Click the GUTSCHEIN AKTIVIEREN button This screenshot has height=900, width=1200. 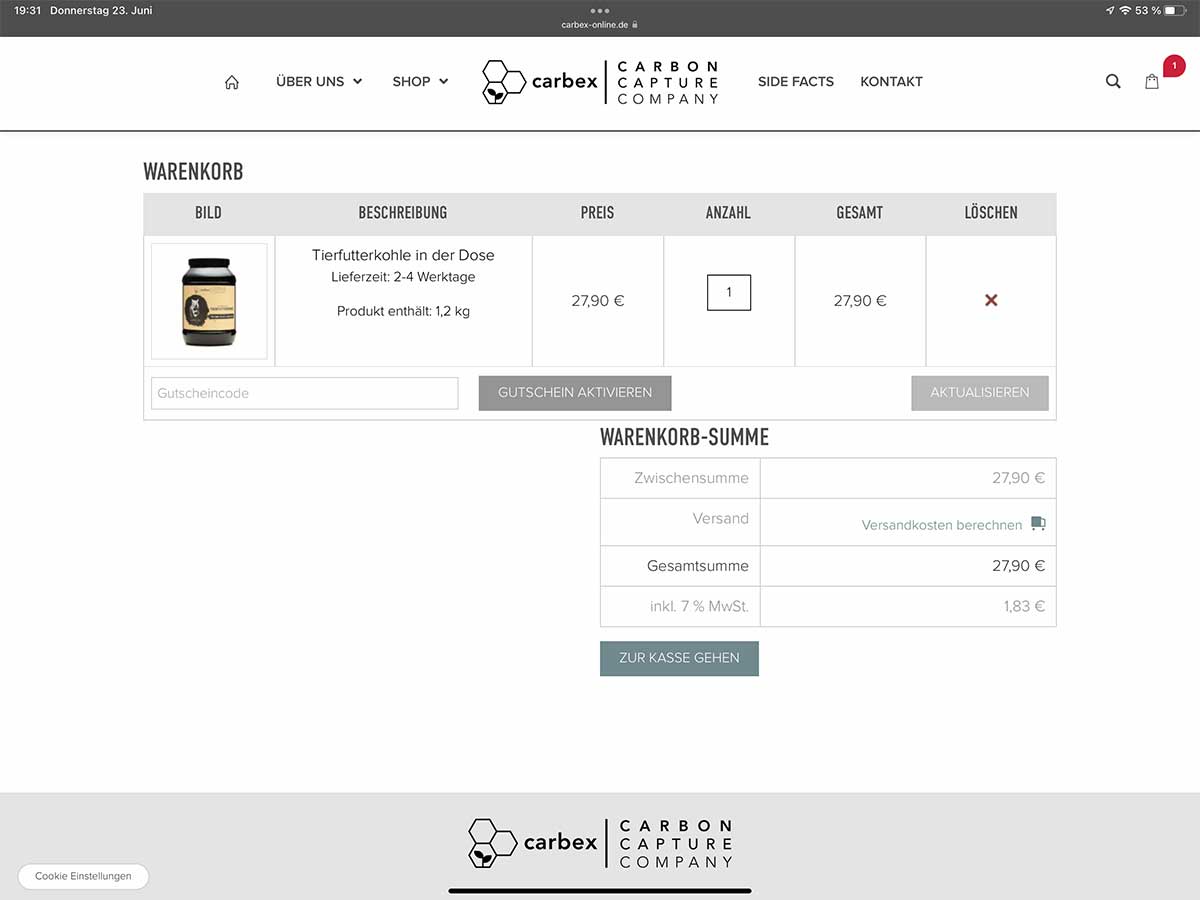tap(575, 393)
